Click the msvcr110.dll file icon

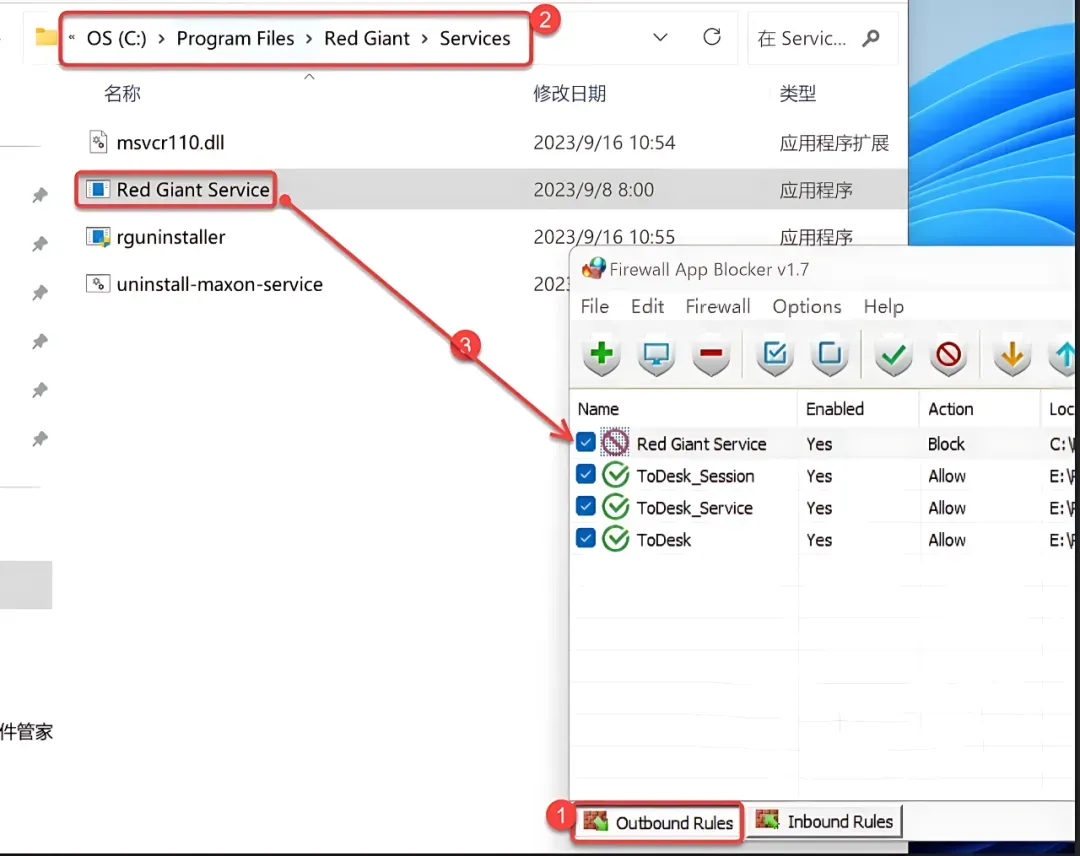point(98,142)
